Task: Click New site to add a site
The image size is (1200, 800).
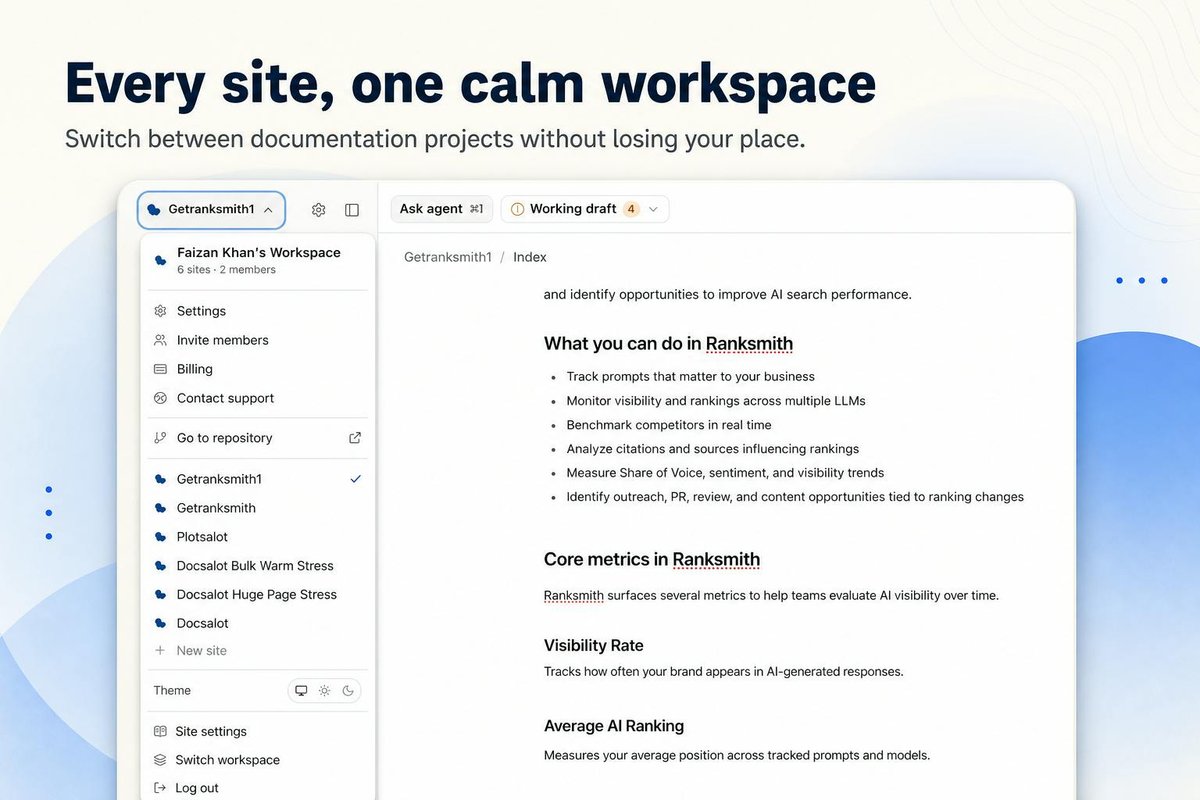Action: (258, 650)
